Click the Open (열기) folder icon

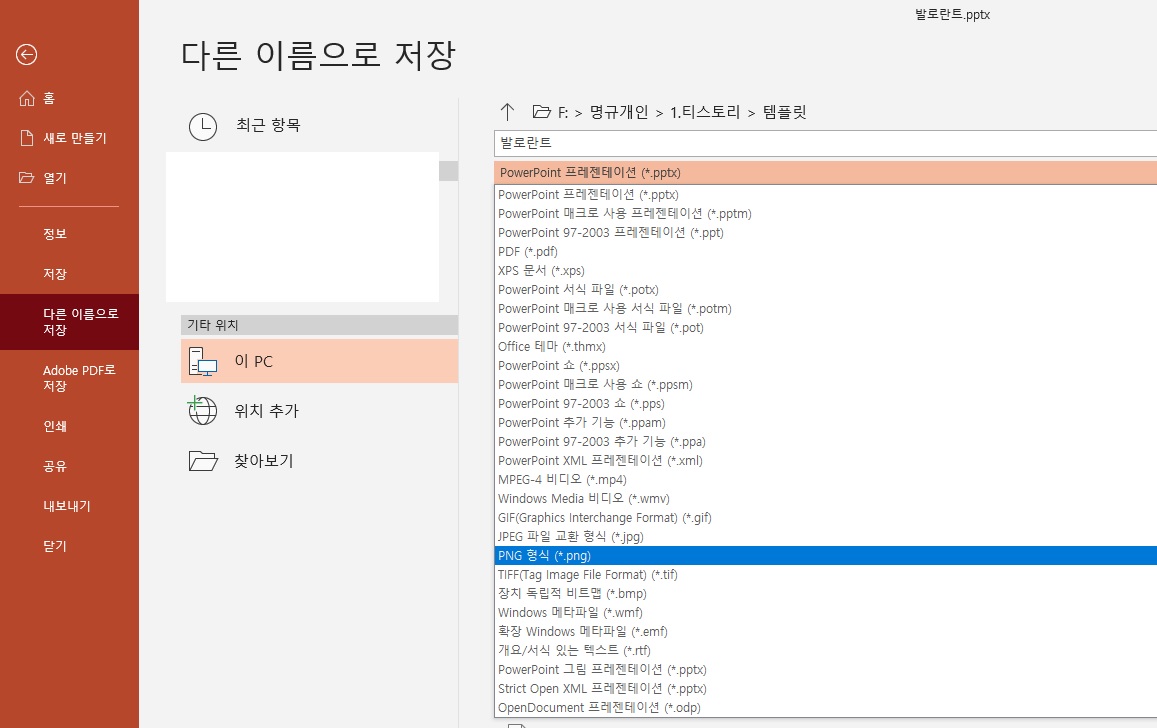point(27,178)
